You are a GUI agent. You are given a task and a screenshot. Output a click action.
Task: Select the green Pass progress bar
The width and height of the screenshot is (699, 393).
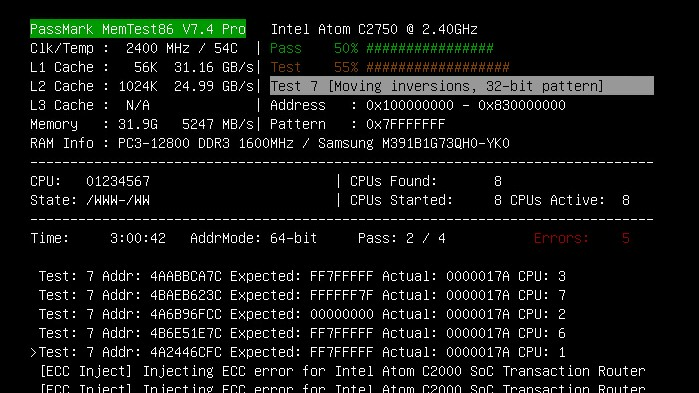pyautogui.click(x=430, y=48)
